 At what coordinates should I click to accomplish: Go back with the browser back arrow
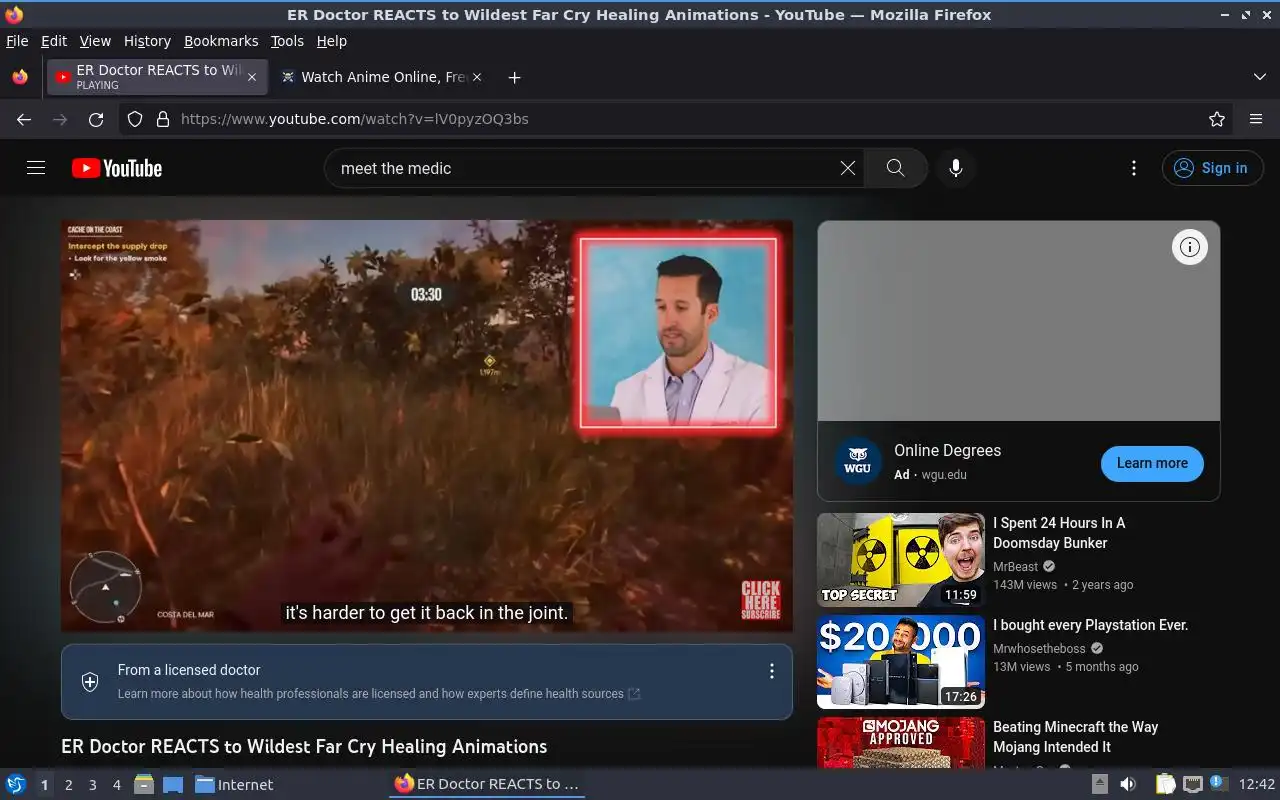pos(24,119)
